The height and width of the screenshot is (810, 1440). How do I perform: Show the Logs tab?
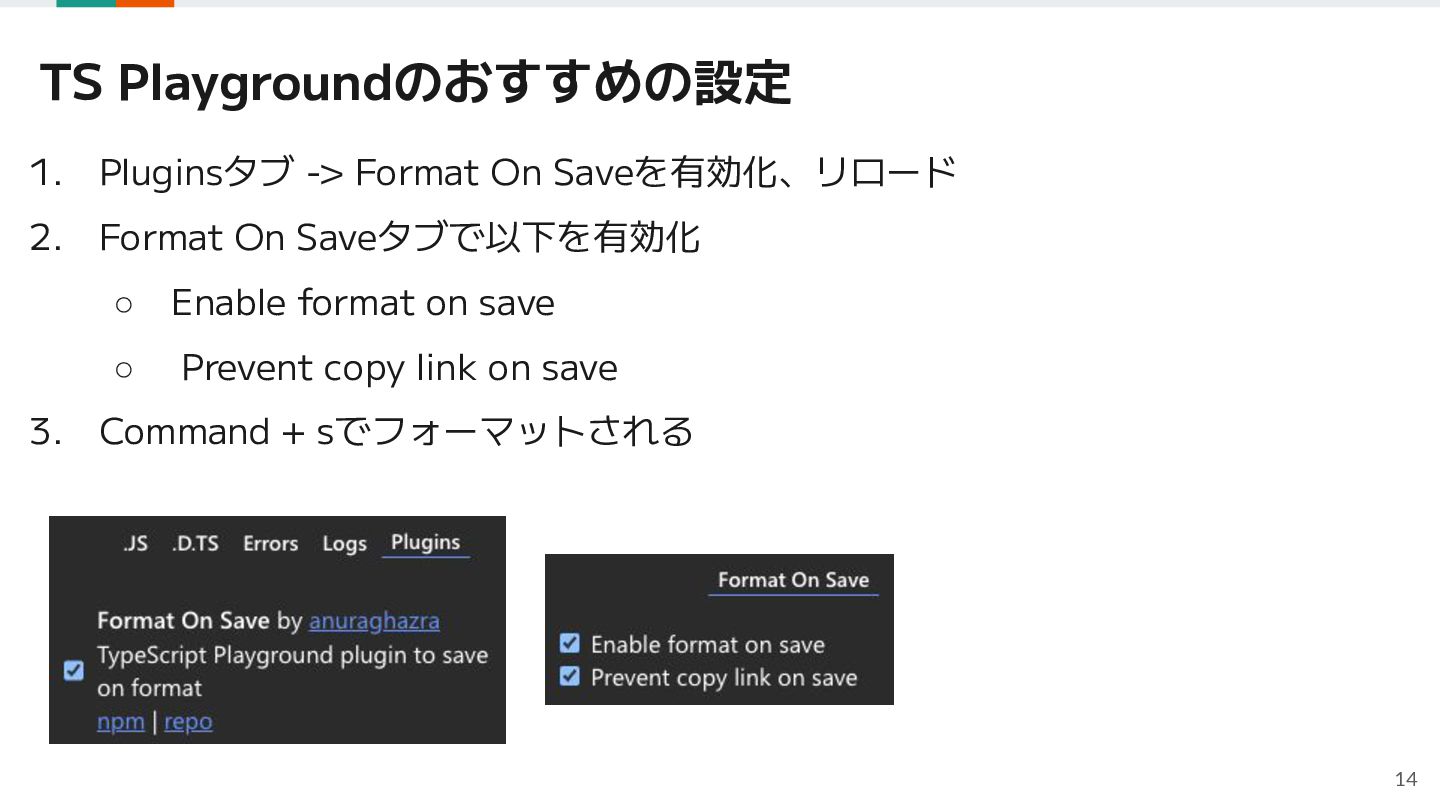[x=344, y=544]
